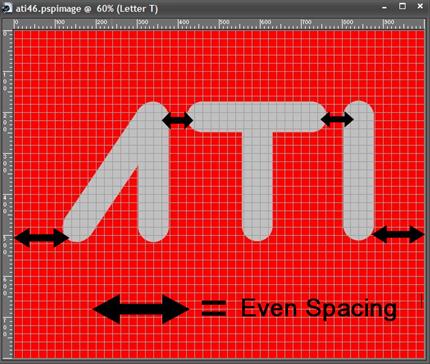
Task: Click the 500 mark on horizontal ruler
Action: (x=223, y=23)
